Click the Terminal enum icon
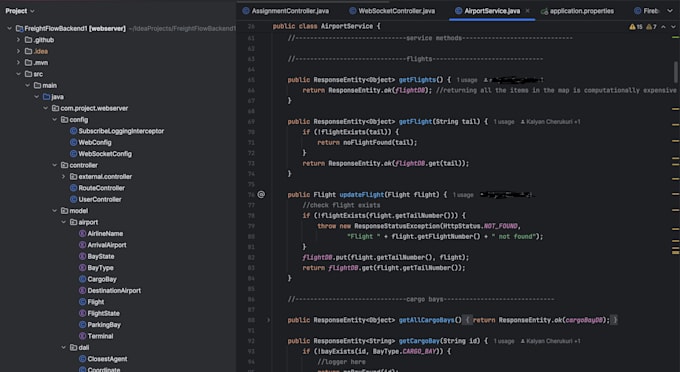Image resolution: width=680 pixels, height=372 pixels. tap(82, 336)
